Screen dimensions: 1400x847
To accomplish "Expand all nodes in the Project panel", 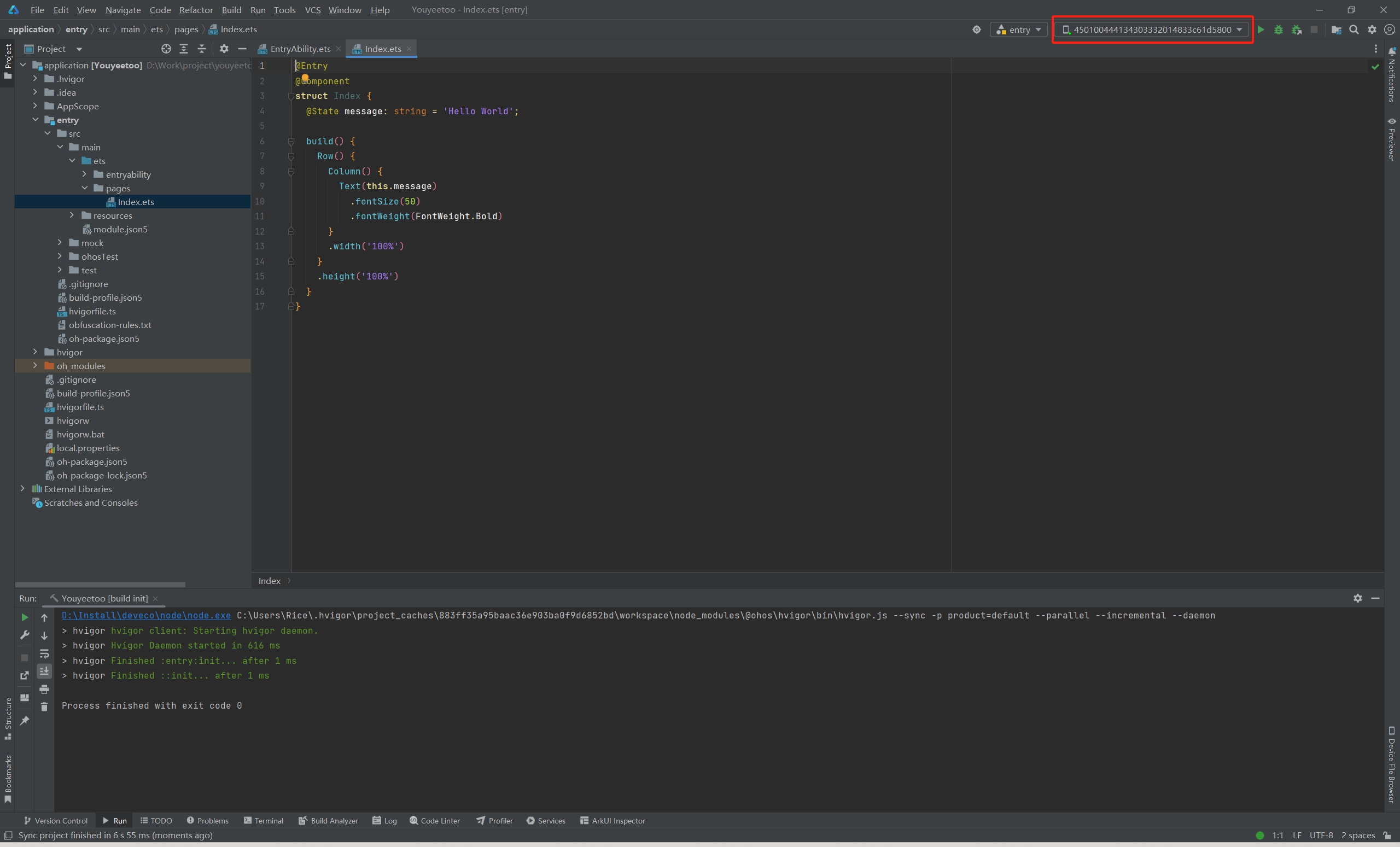I will pyautogui.click(x=184, y=49).
